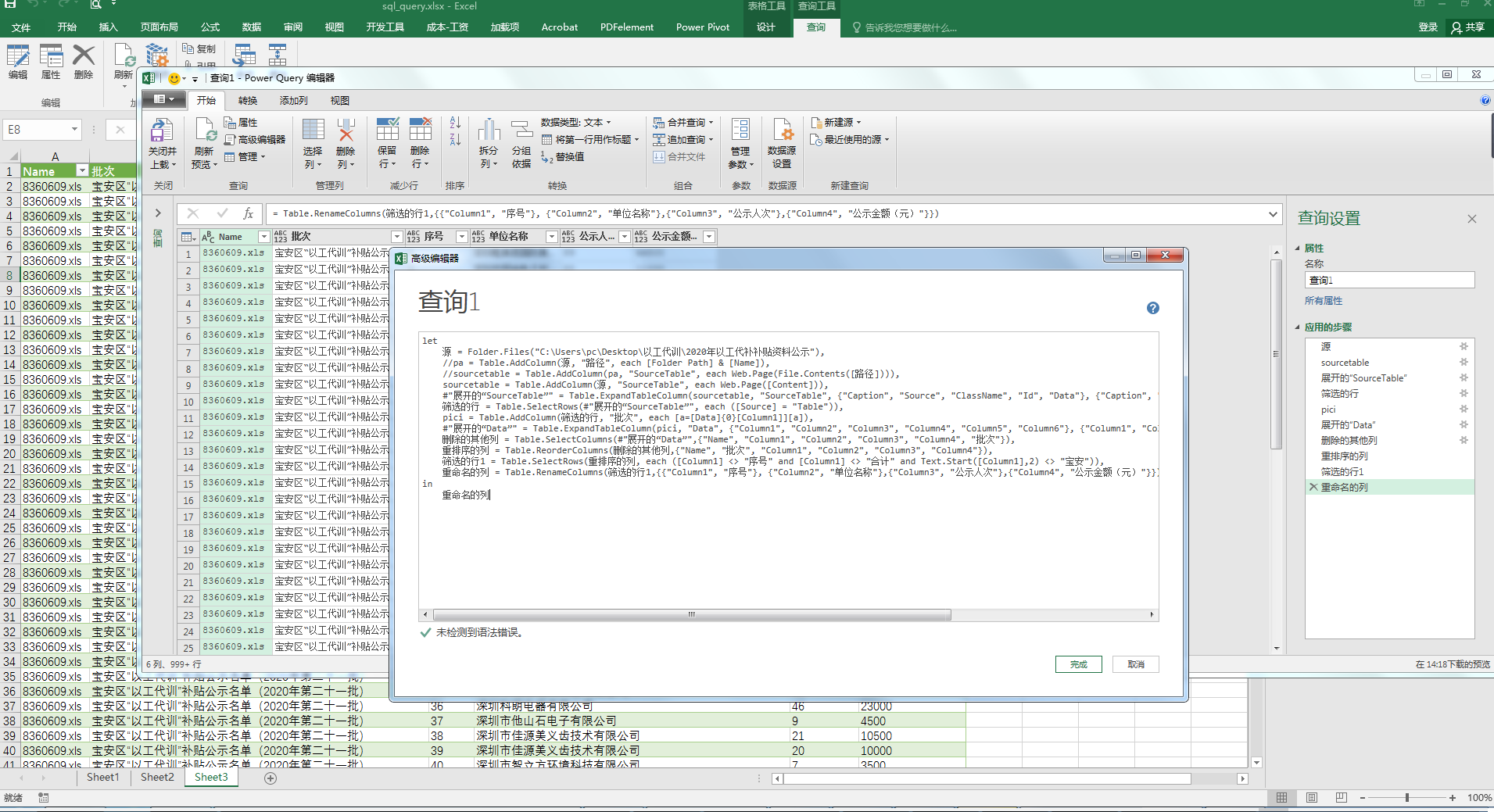1494x812 pixels.
Task: Select the 筛选的行 applied step
Action: pos(1339,393)
